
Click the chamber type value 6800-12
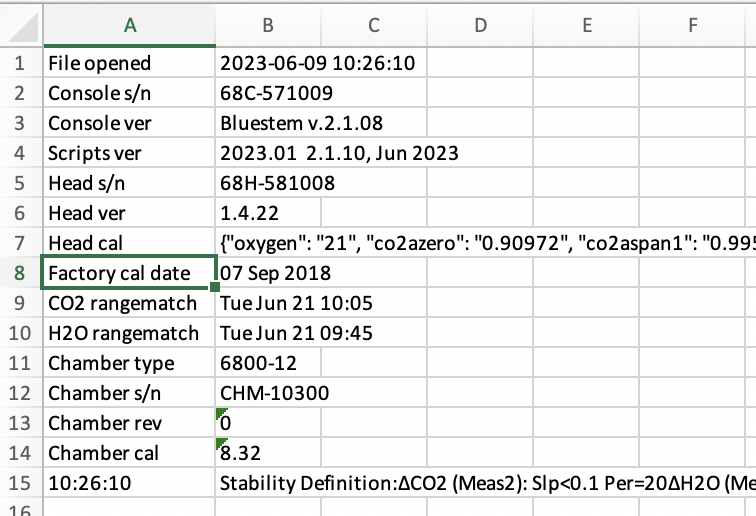[268, 363]
